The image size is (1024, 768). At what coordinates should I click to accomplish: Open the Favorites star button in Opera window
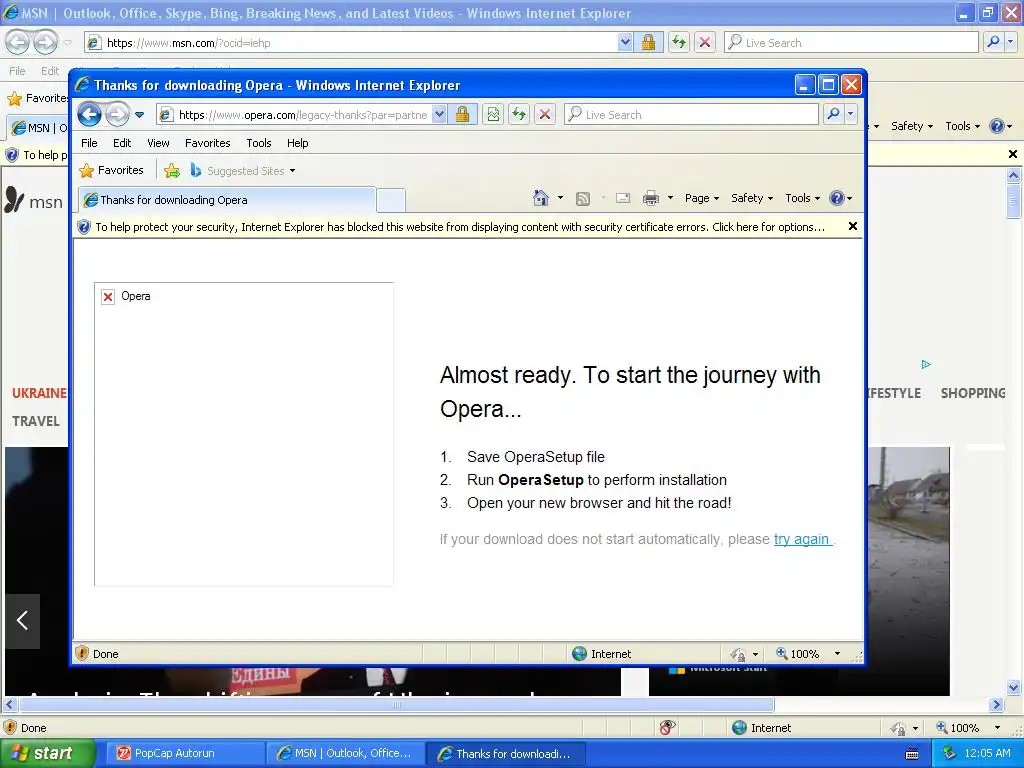point(111,170)
